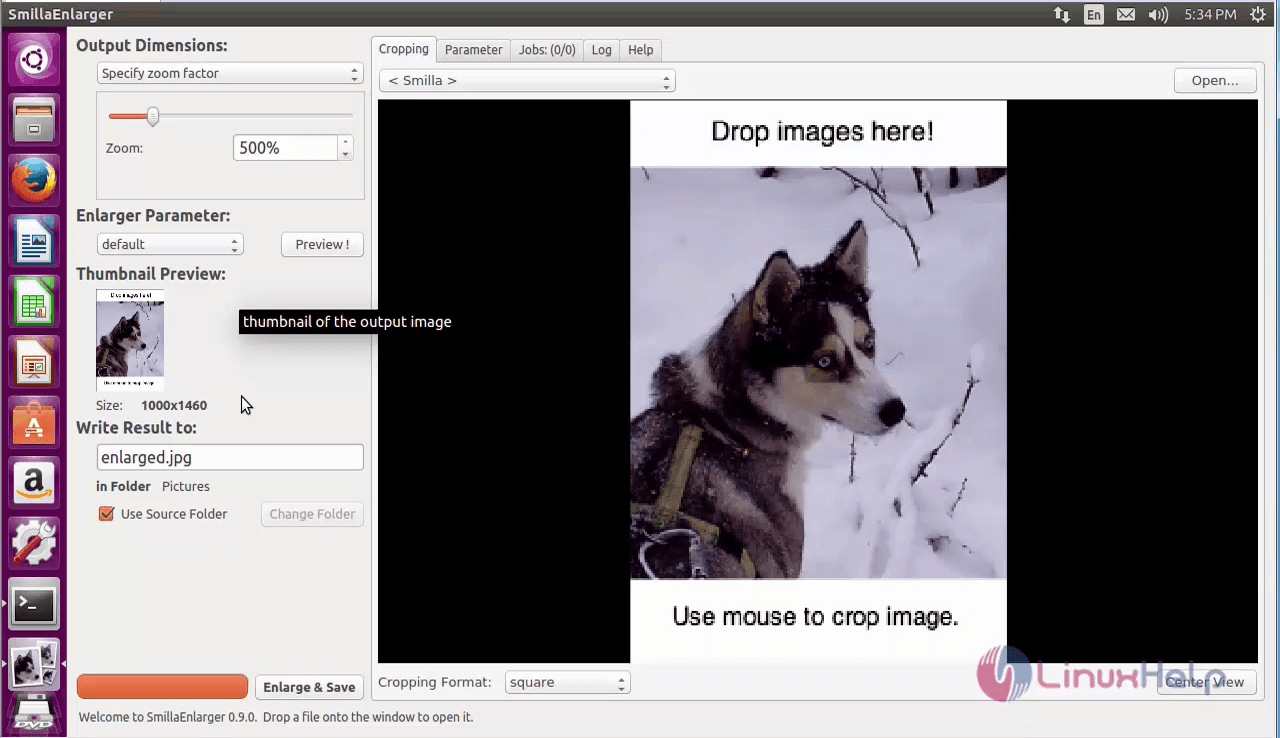The width and height of the screenshot is (1280, 738).
Task: Open Specify zoom factor dropdown
Action: 229,73
